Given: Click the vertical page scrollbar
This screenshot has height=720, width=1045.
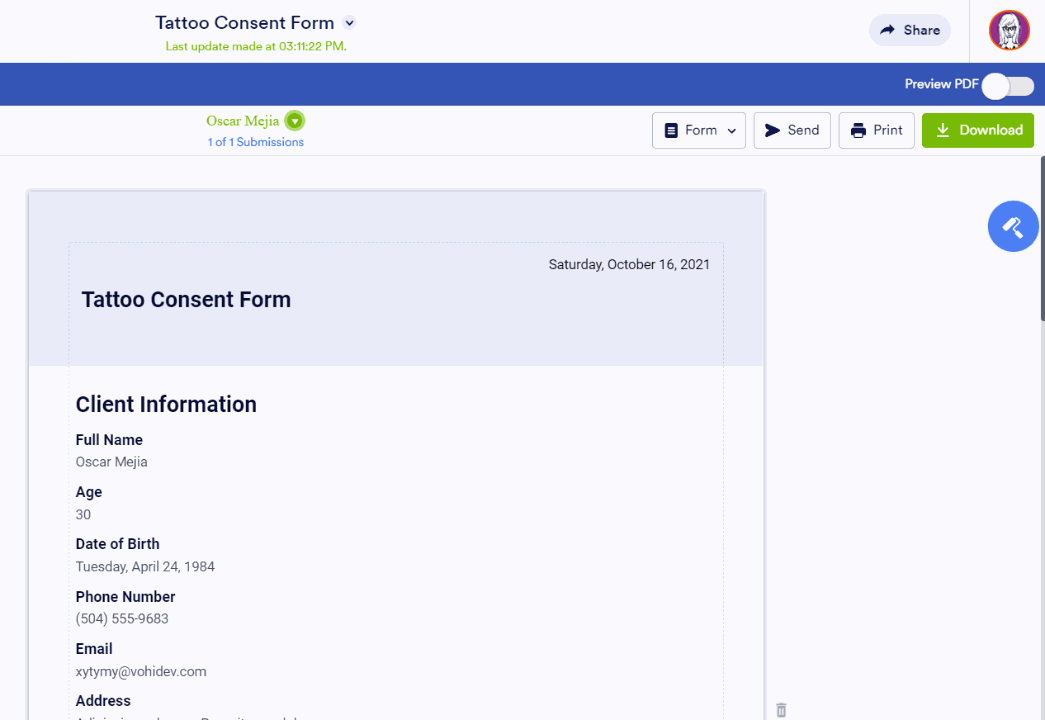Looking at the screenshot, I should point(1042,240).
